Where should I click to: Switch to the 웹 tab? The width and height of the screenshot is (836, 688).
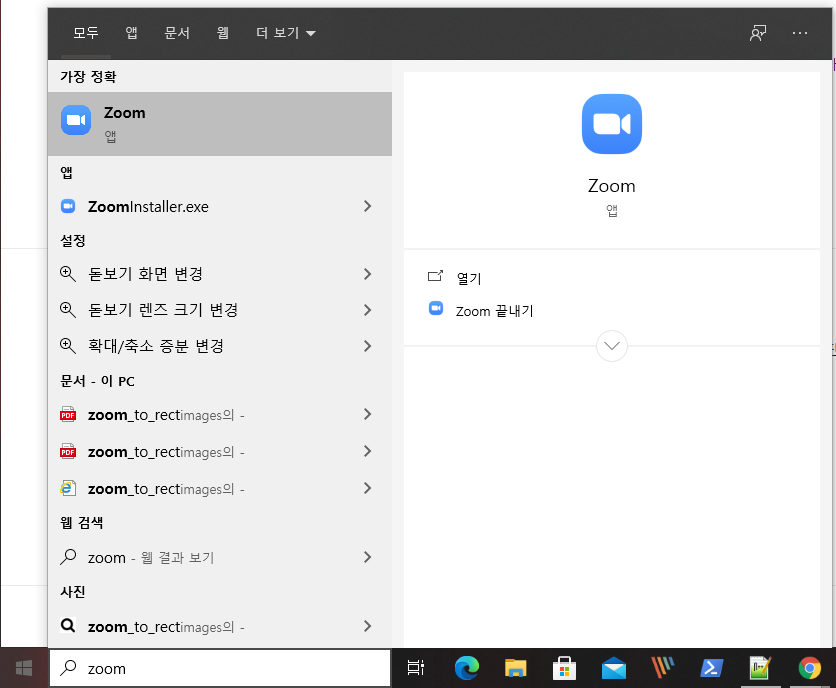click(x=223, y=33)
